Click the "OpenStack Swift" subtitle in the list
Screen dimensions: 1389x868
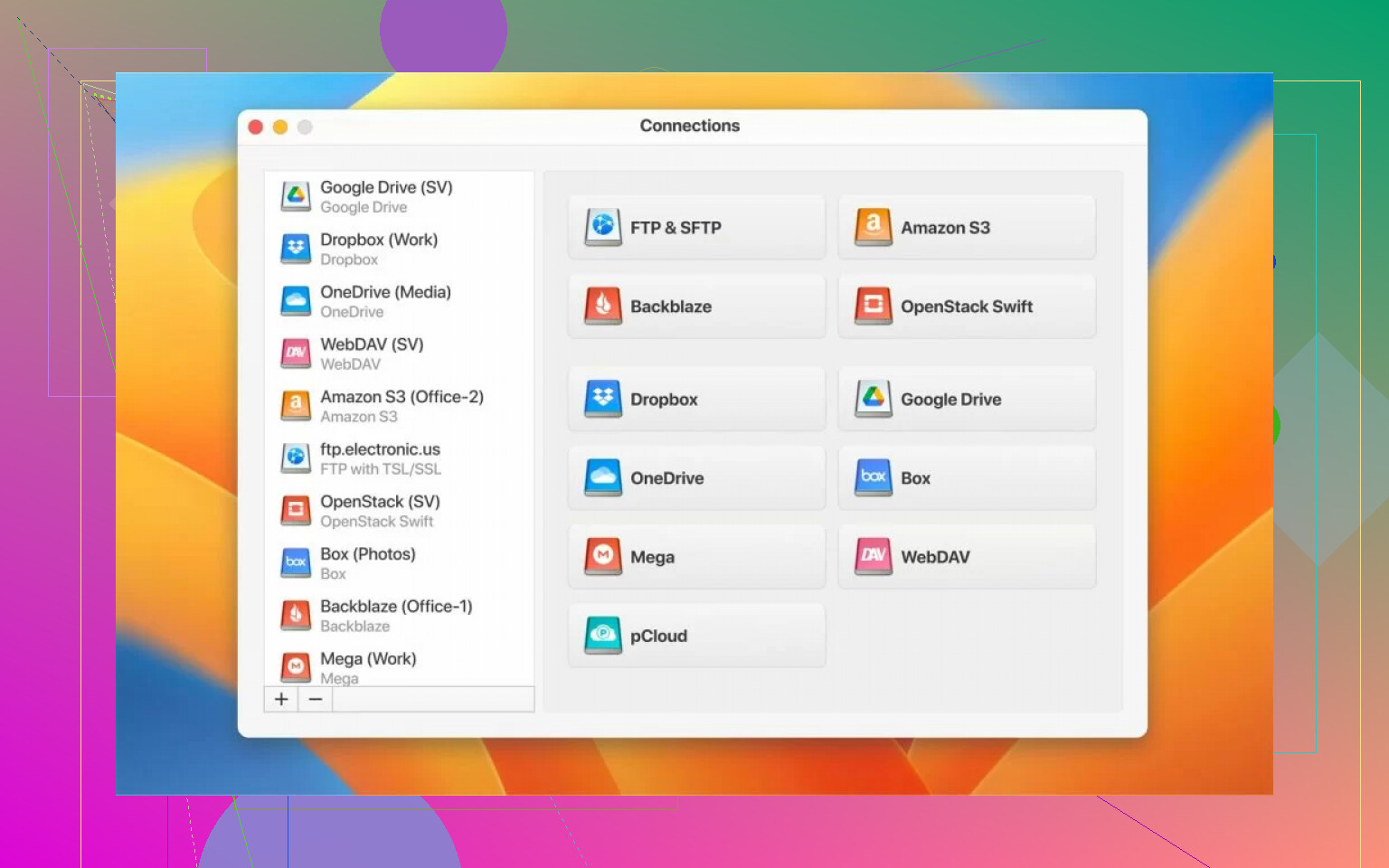(377, 522)
